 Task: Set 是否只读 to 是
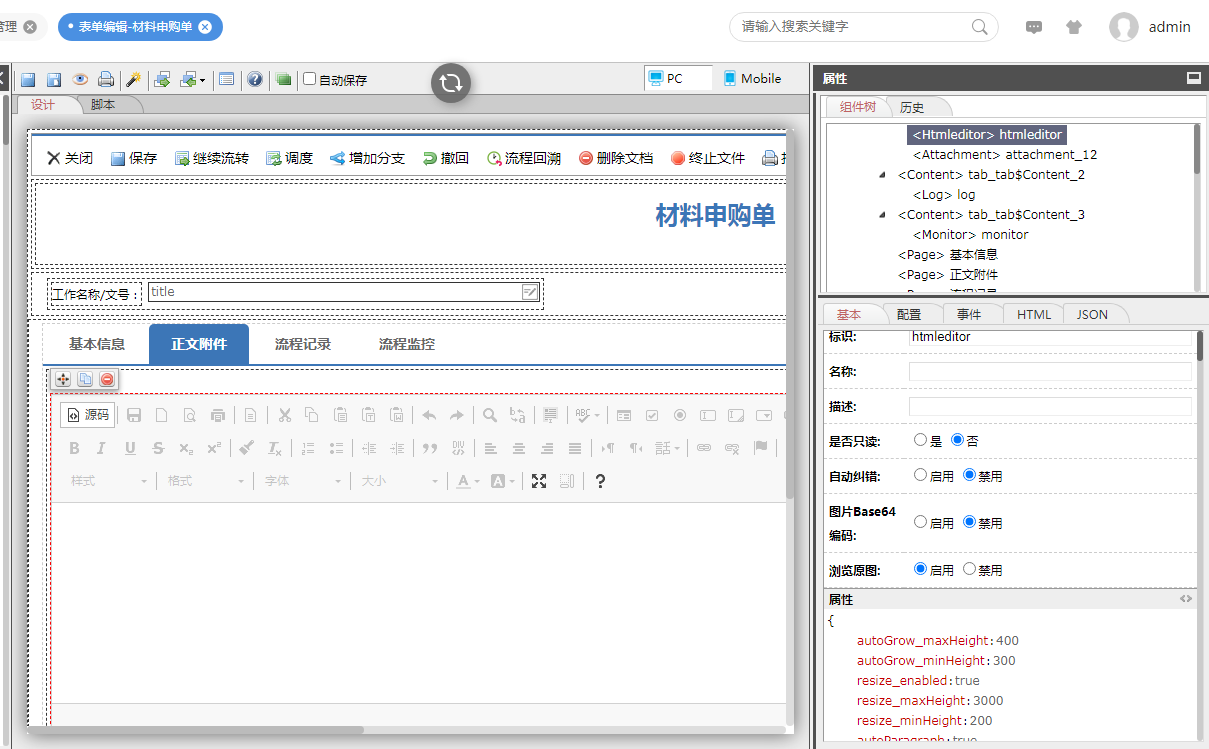[x=920, y=440]
